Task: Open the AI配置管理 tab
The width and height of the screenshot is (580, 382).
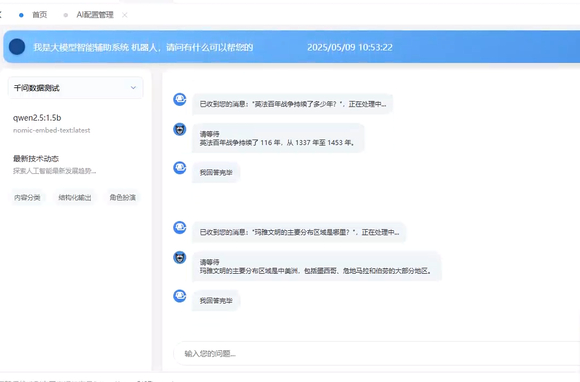Action: click(95, 15)
